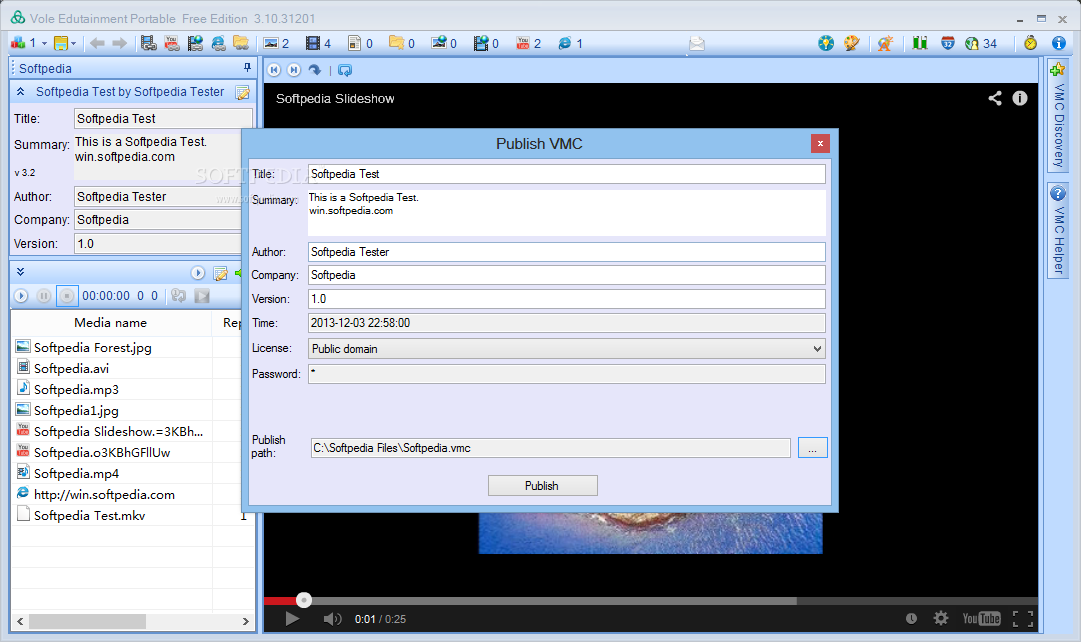Click the stop button in media panel

coord(67,296)
